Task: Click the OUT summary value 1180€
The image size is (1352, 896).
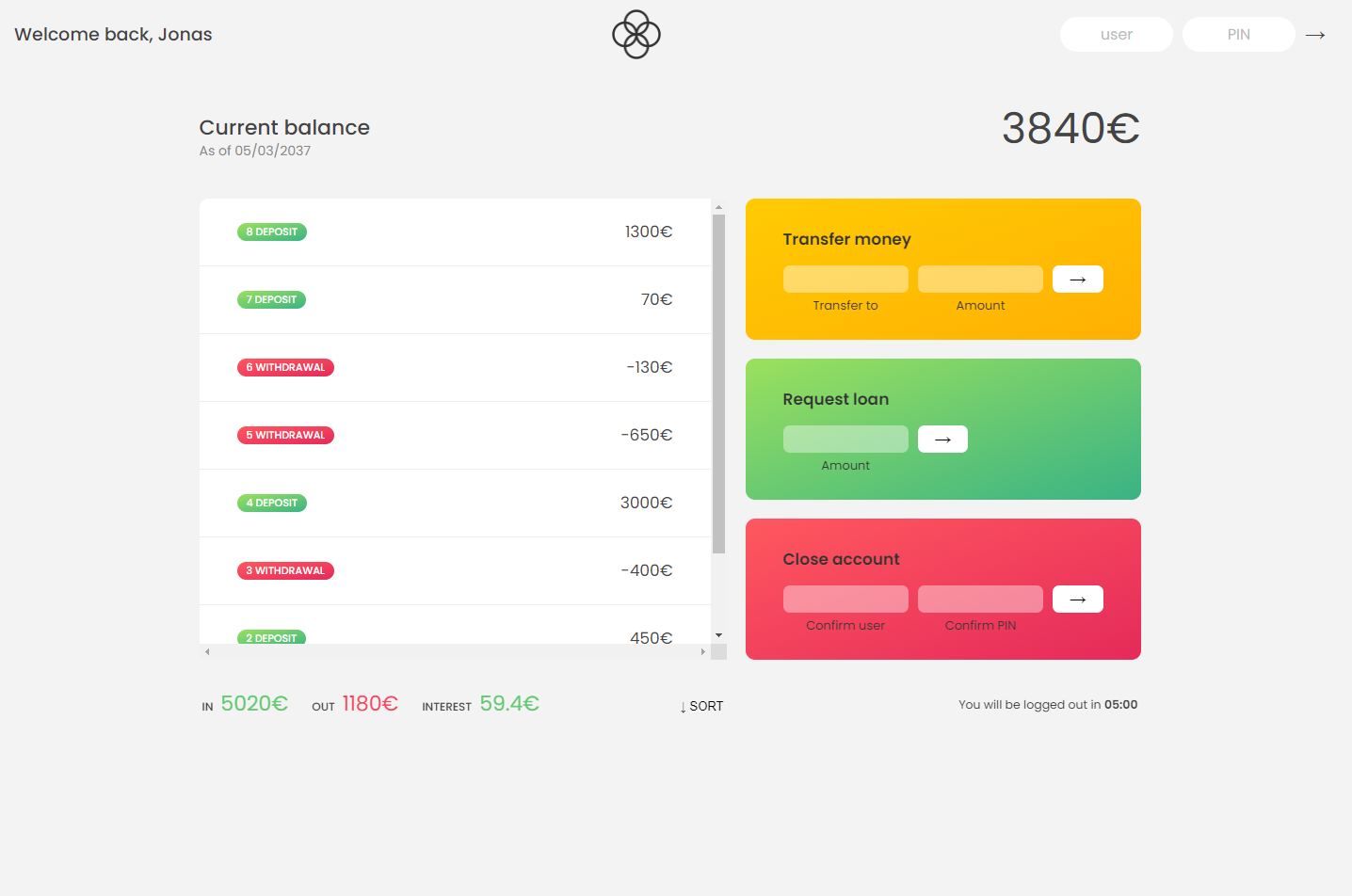Action: (x=370, y=704)
